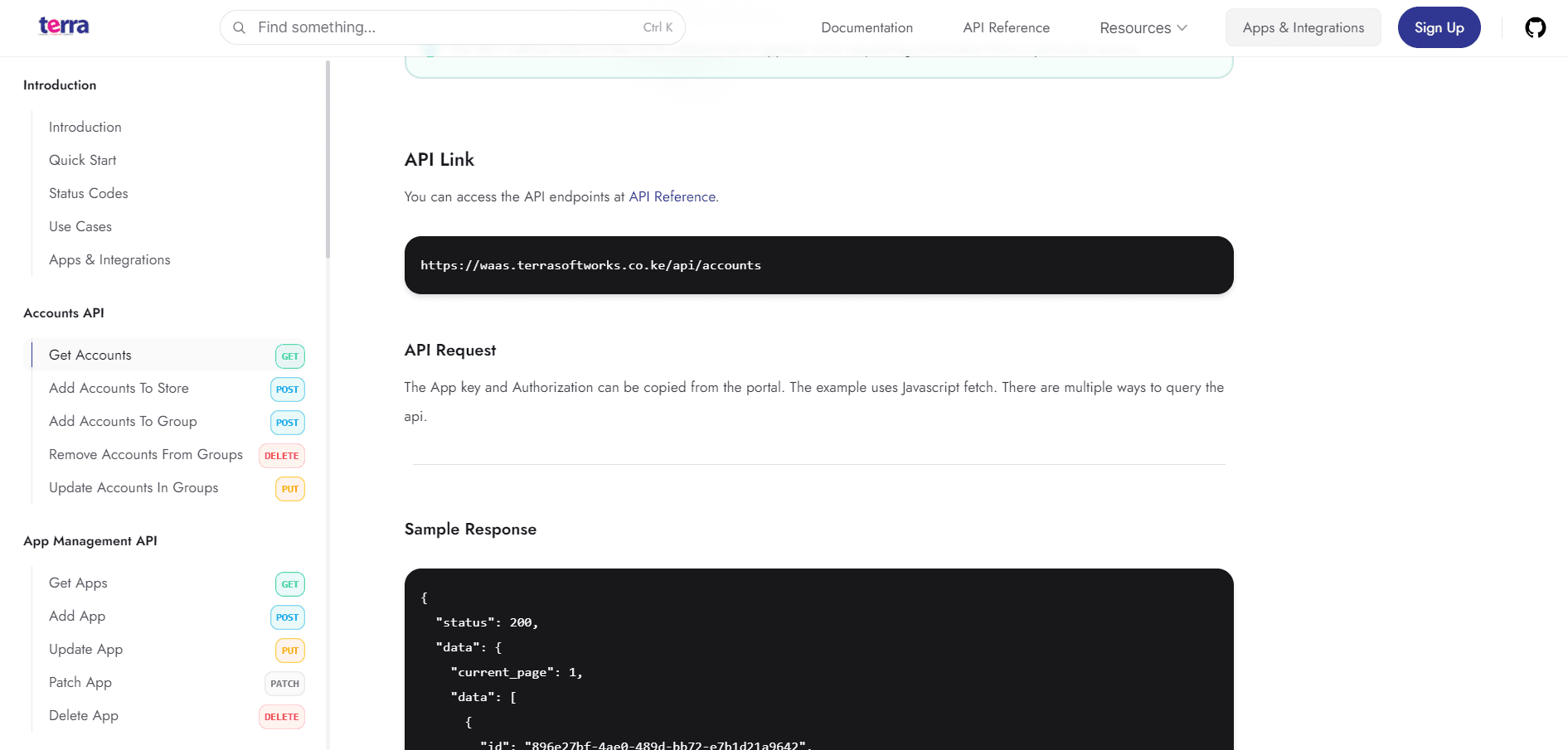This screenshot has height=750, width=1568.
Task: Click the sidebar vertical scrollbar
Action: [328, 157]
